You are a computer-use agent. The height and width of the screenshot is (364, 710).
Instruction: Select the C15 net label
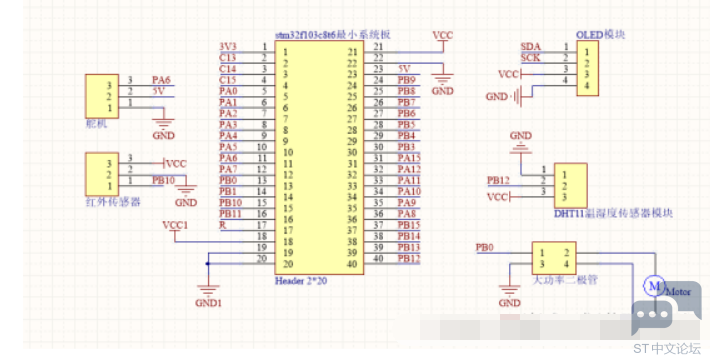point(227,80)
